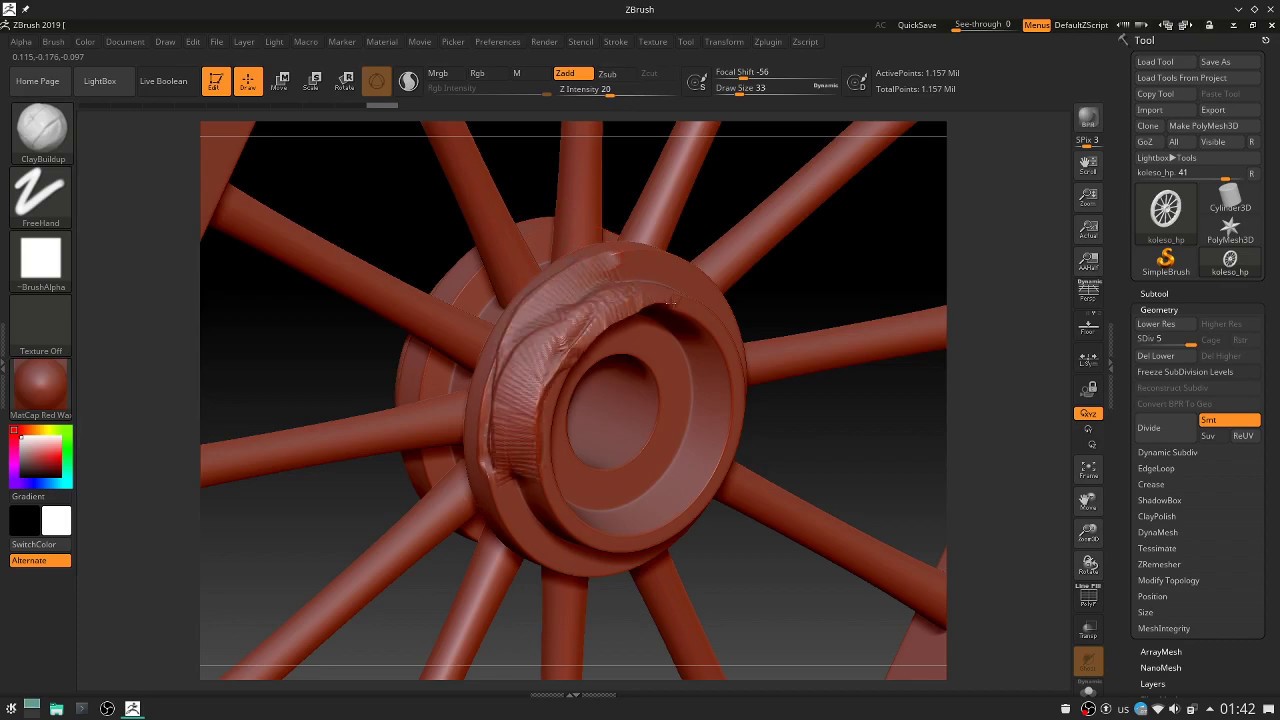
Task: Expand the ArrayMesh section
Action: coord(1161,652)
